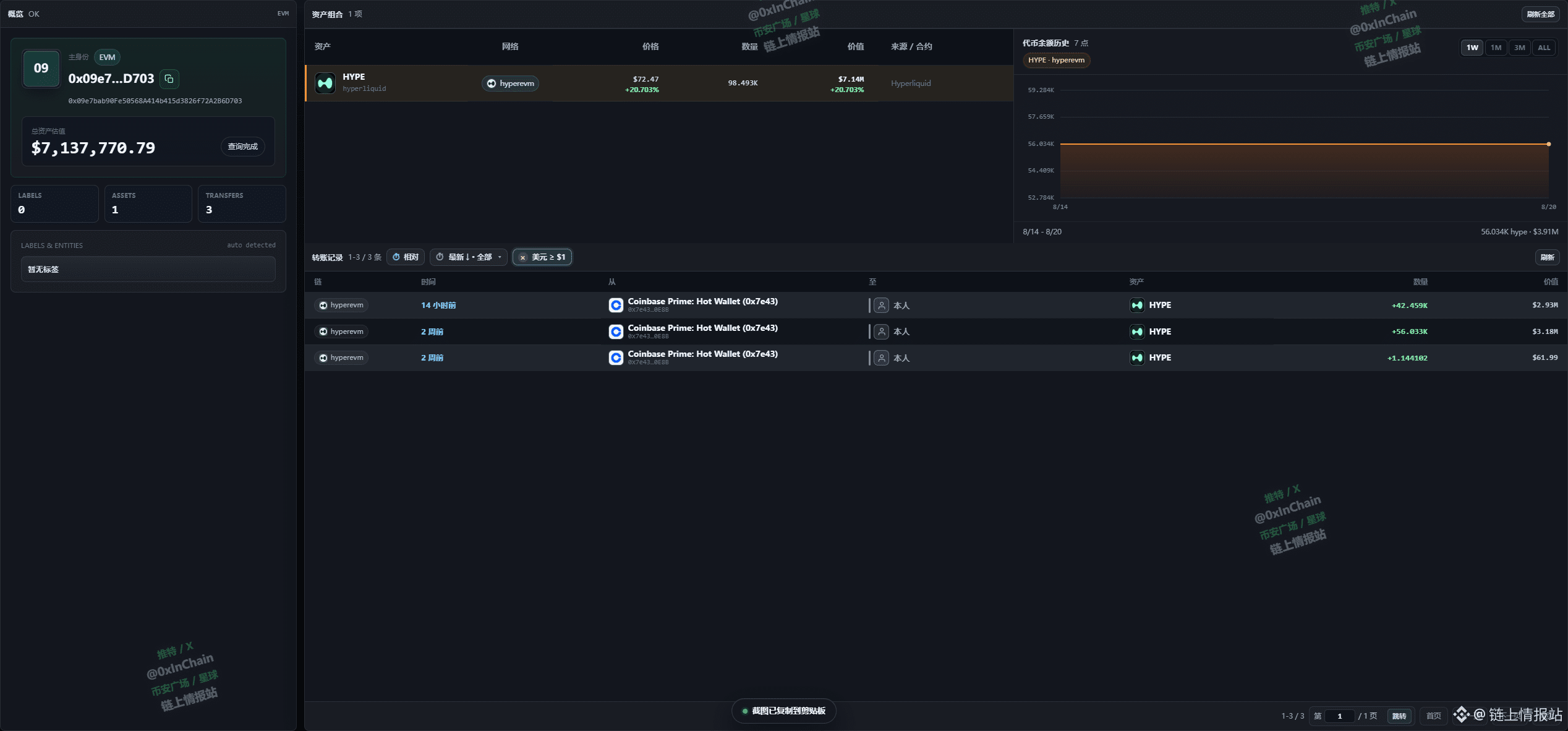Select the ALL chart range
Viewport: 1568px width, 731px height.
point(1544,48)
